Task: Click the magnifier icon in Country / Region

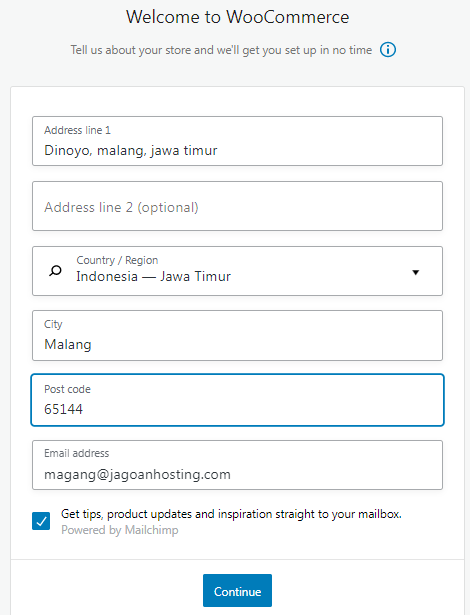Action: click(x=55, y=271)
